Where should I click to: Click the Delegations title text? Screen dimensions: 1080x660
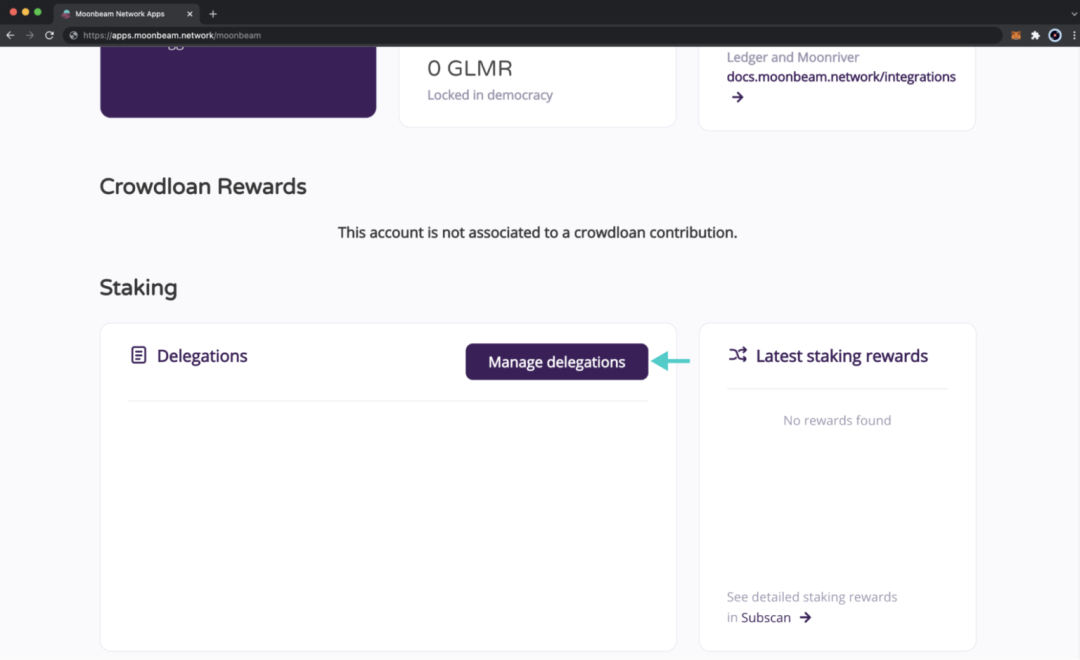pos(202,355)
